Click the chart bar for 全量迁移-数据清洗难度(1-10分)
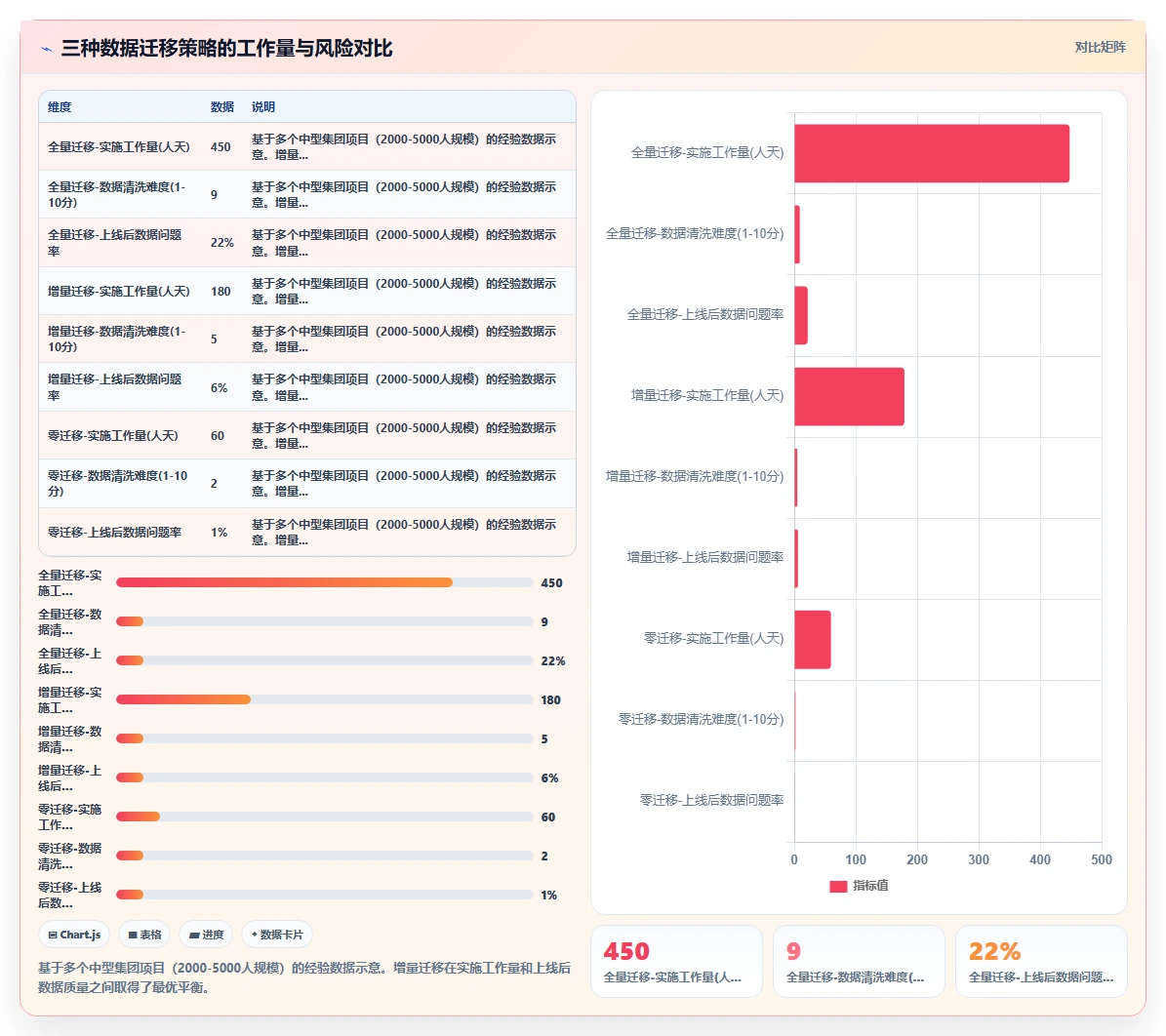 797,234
